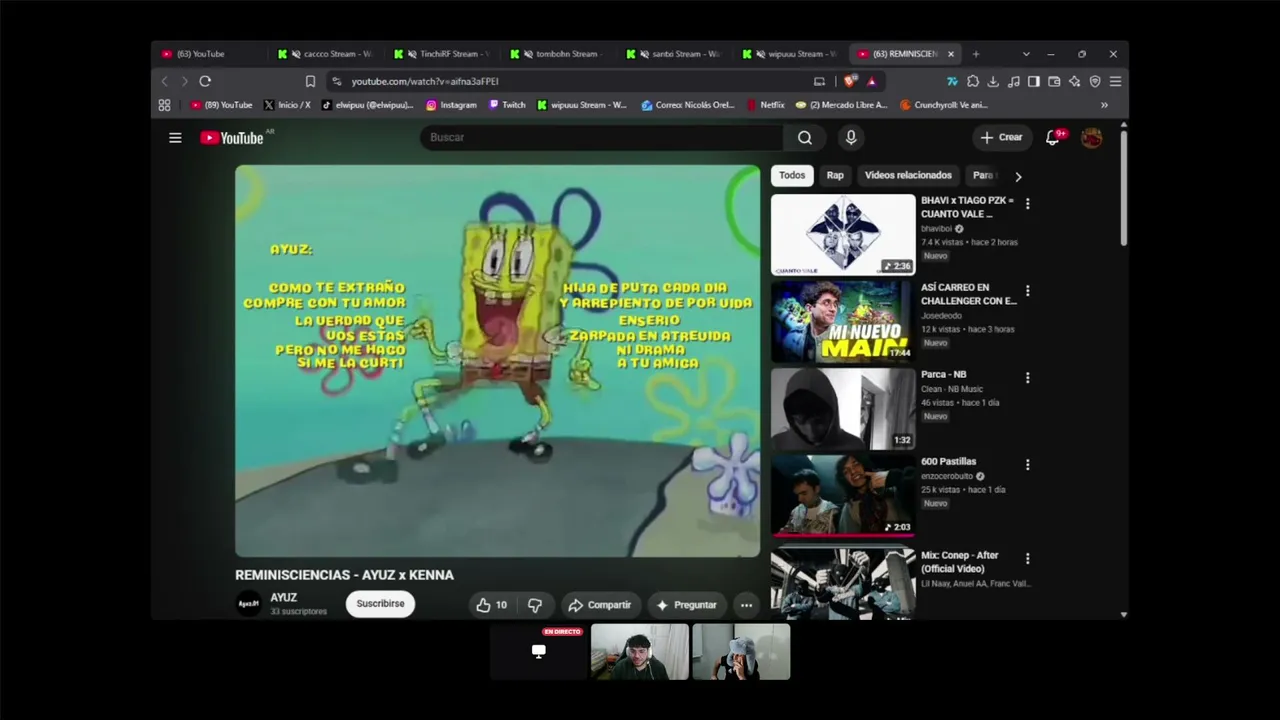Select the Todos filter chip

792,176
